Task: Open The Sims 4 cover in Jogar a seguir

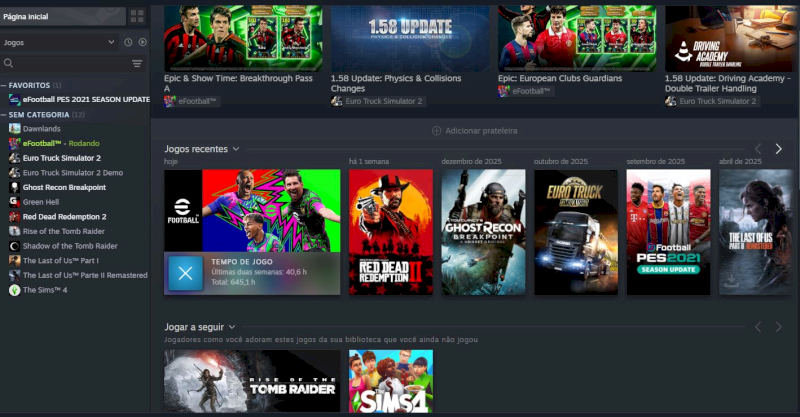Action: coord(391,381)
